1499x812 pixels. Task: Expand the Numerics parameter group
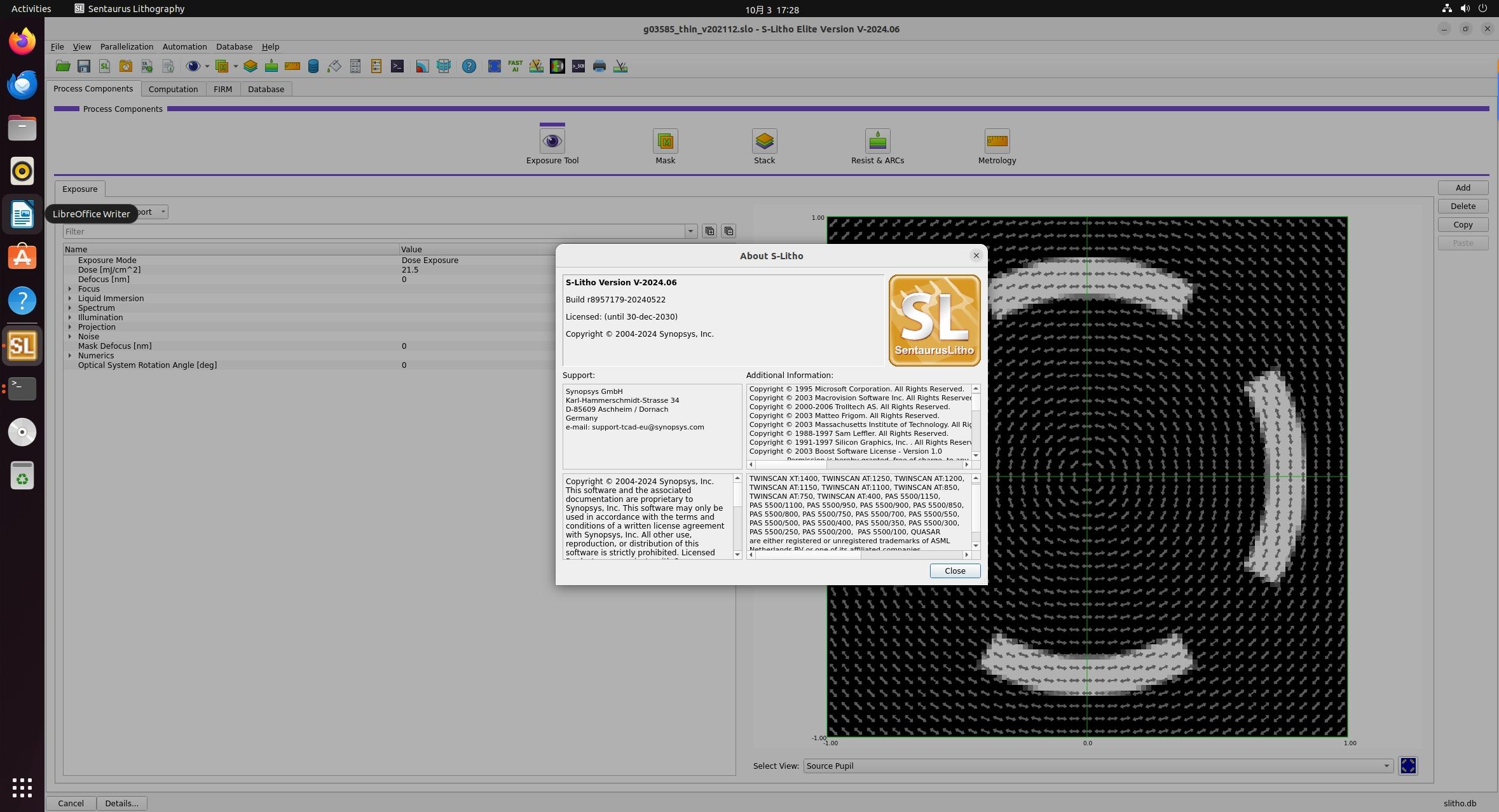point(70,355)
